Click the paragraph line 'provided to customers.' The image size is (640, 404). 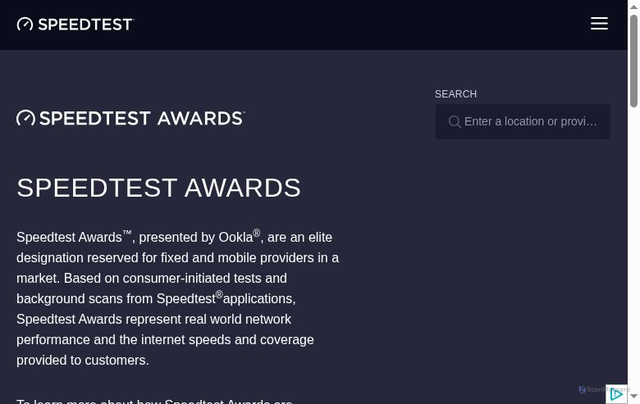coord(82,360)
